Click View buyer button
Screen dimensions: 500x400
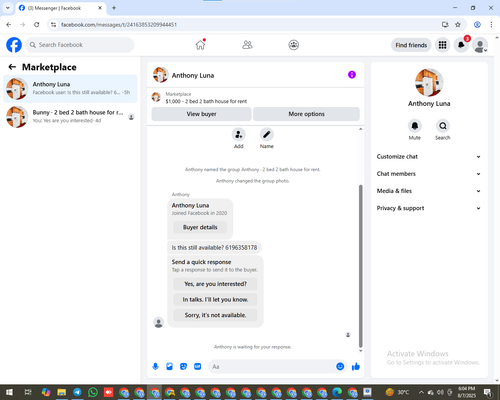point(201,114)
